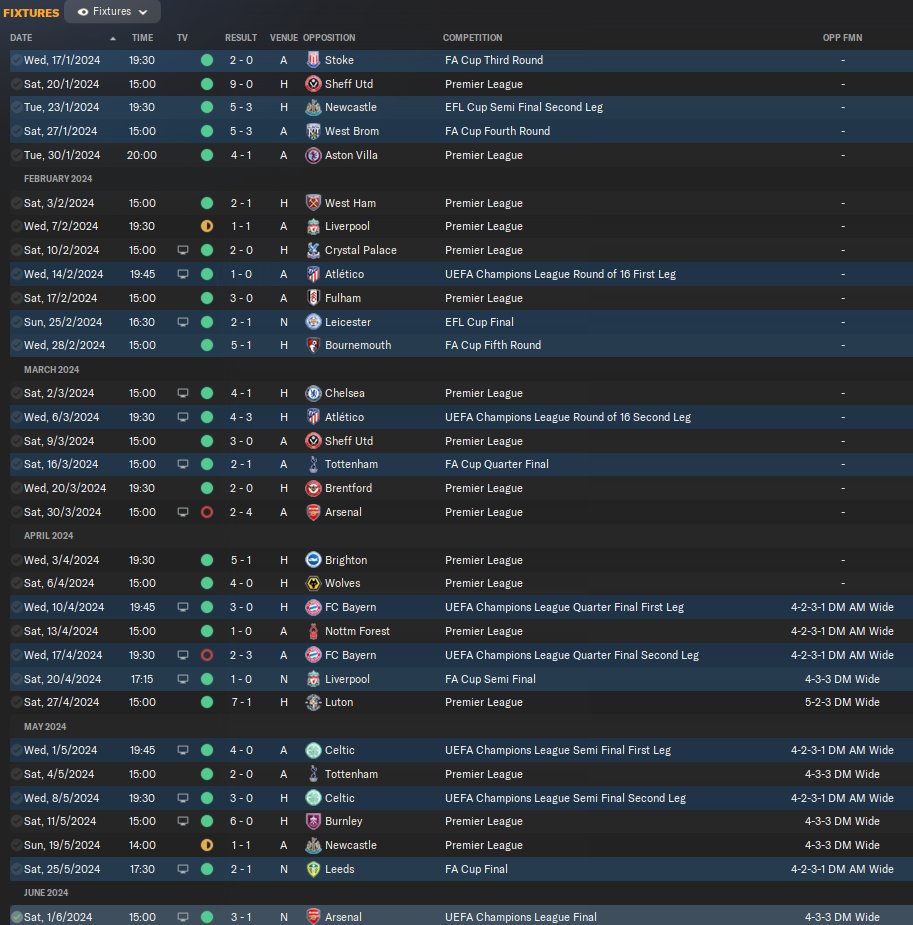Click the loss indicator on Arsenal 2-4 row

(207, 512)
